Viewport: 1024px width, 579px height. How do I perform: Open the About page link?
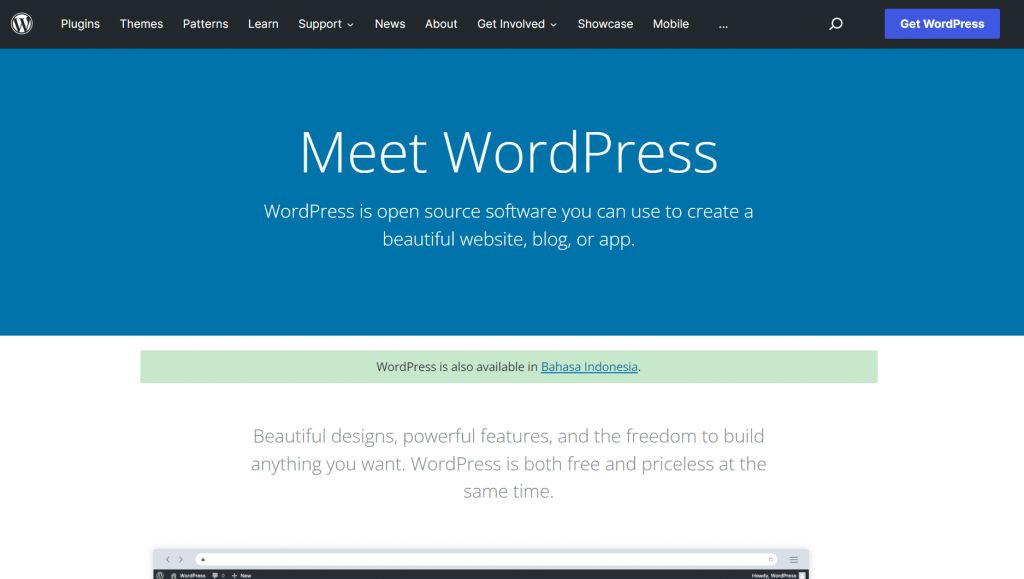pos(441,24)
